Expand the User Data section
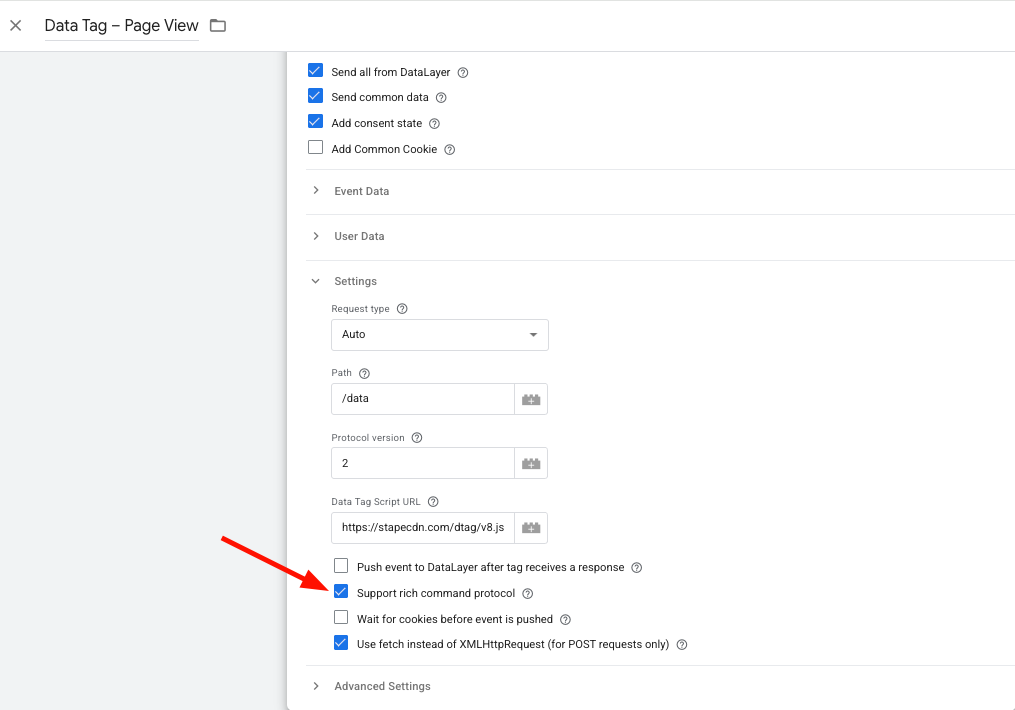This screenshot has height=710, width=1015. point(359,236)
